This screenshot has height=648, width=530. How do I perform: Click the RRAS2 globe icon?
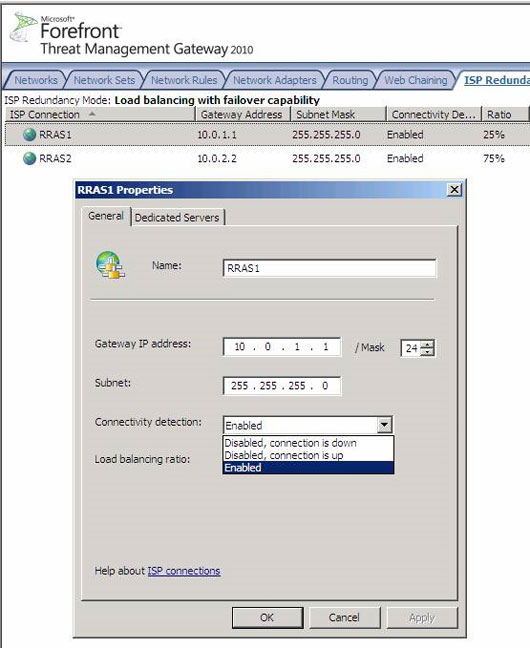(x=29, y=158)
